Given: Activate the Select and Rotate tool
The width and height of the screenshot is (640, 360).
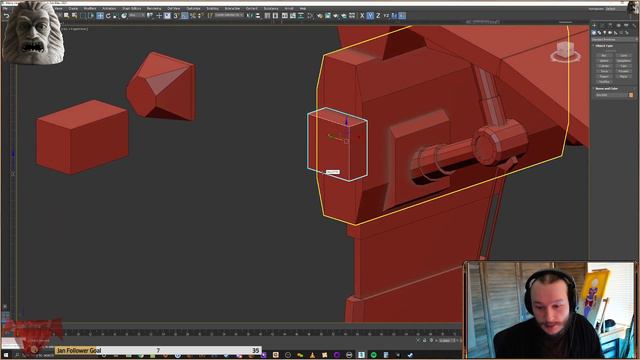Looking at the screenshot, I should (x=108, y=16).
